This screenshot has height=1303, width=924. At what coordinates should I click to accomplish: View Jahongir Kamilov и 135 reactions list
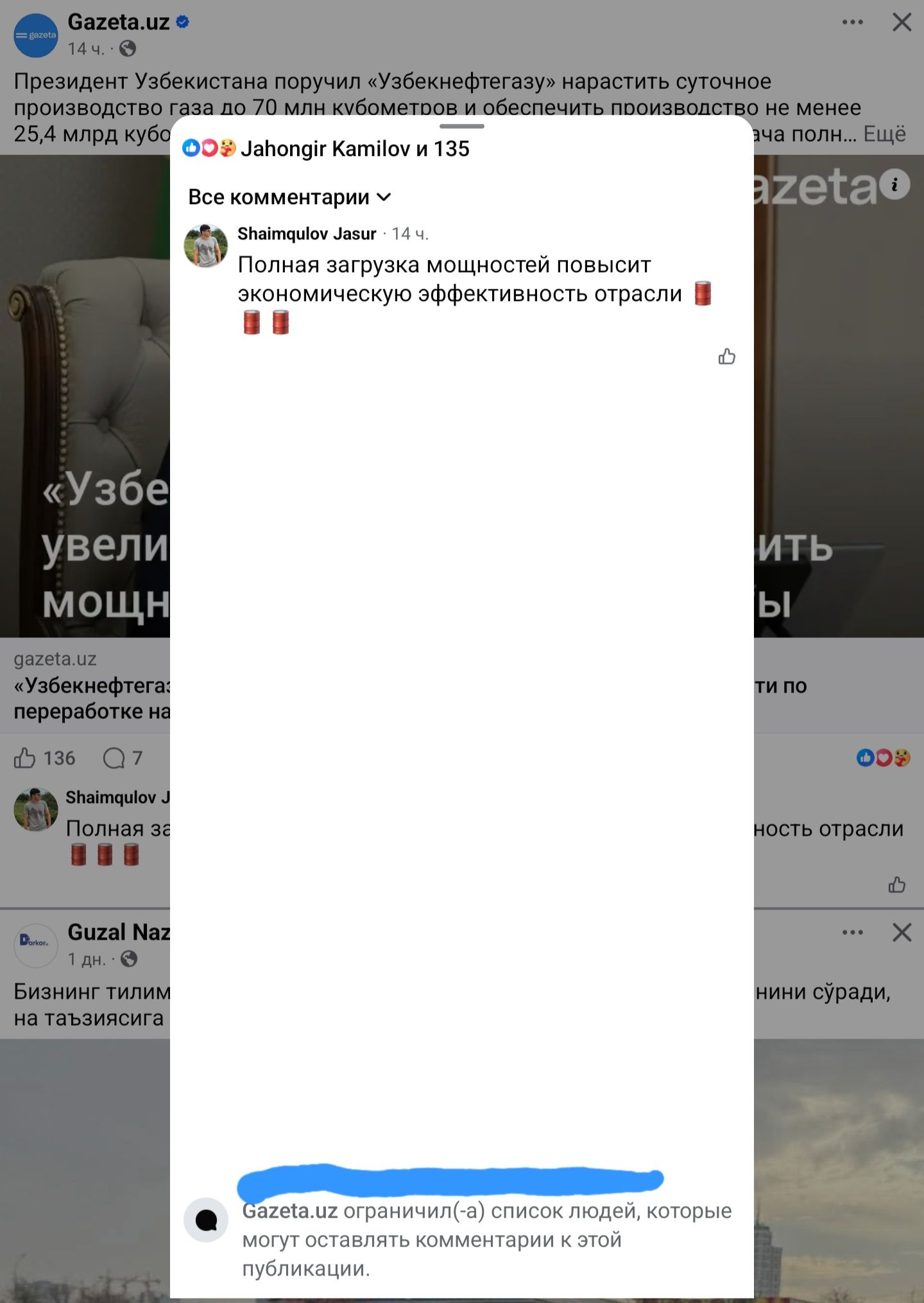(x=355, y=149)
